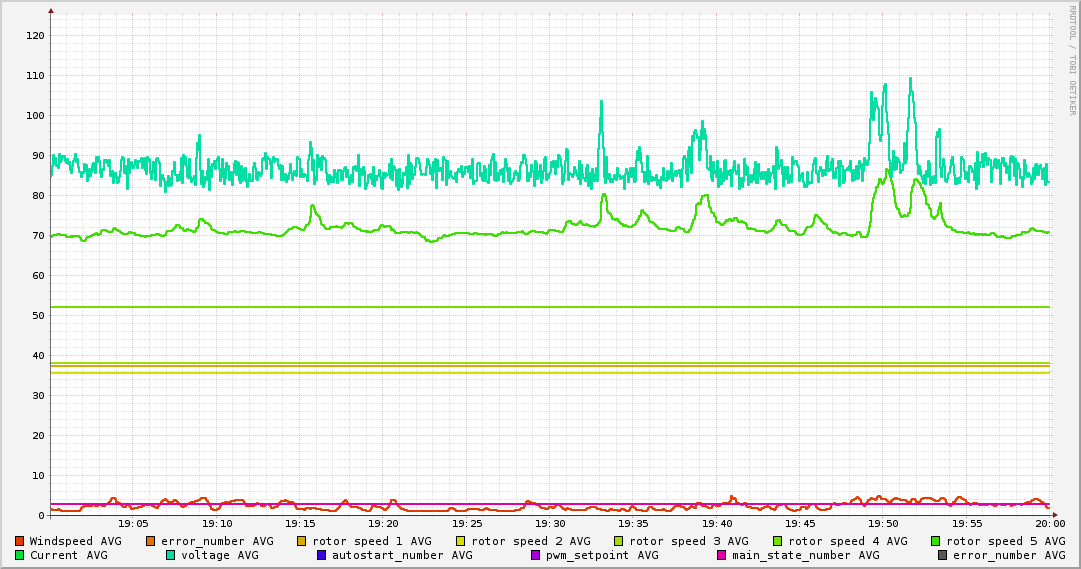The image size is (1081, 569).
Task: Click the rotor speed 1 AVG color swatch
Action: (x=302, y=541)
